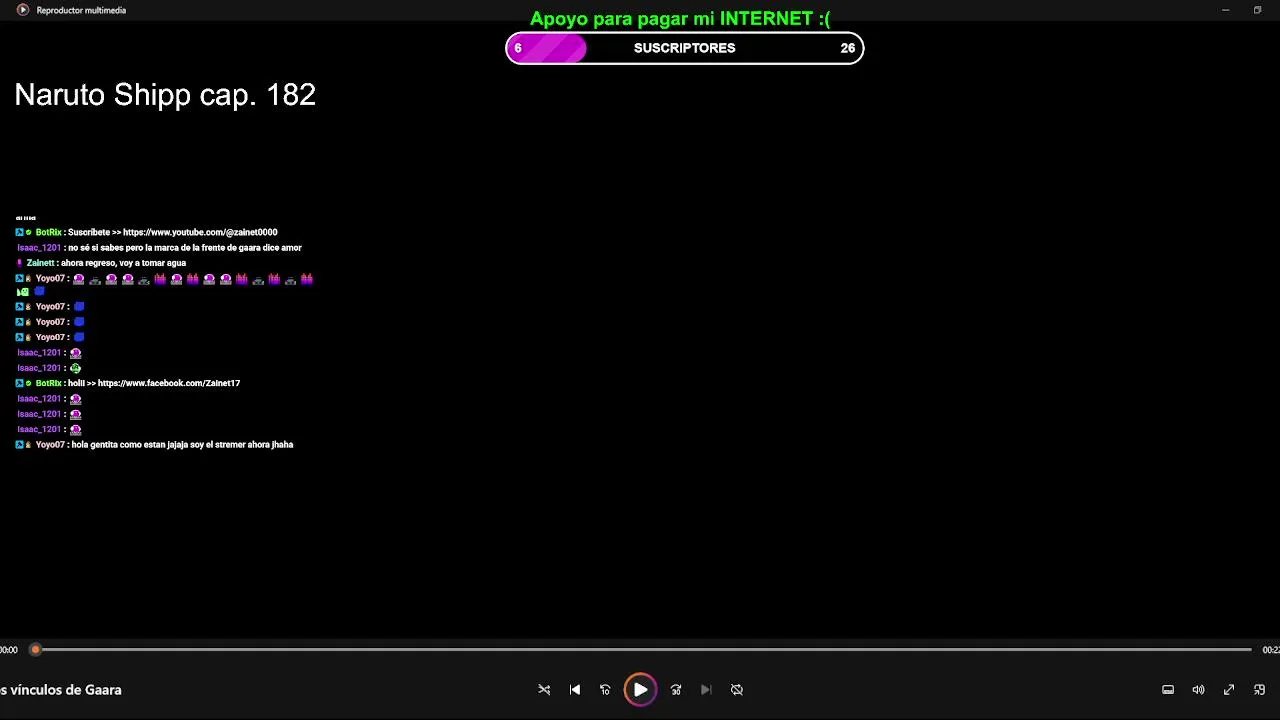This screenshot has width=1280, height=720.
Task: Click the Media Player app icon in title bar
Action: pyautogui.click(x=22, y=10)
